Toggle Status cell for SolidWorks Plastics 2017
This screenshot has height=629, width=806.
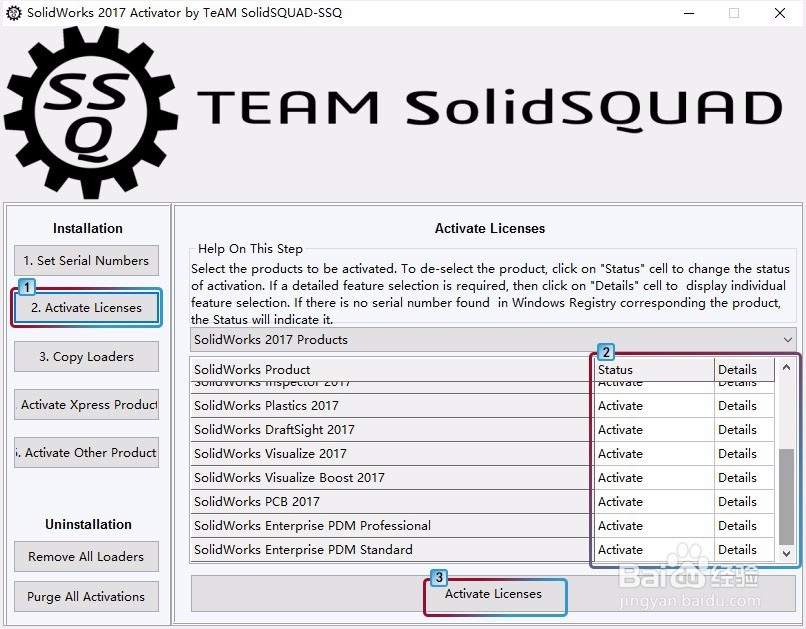(x=653, y=405)
